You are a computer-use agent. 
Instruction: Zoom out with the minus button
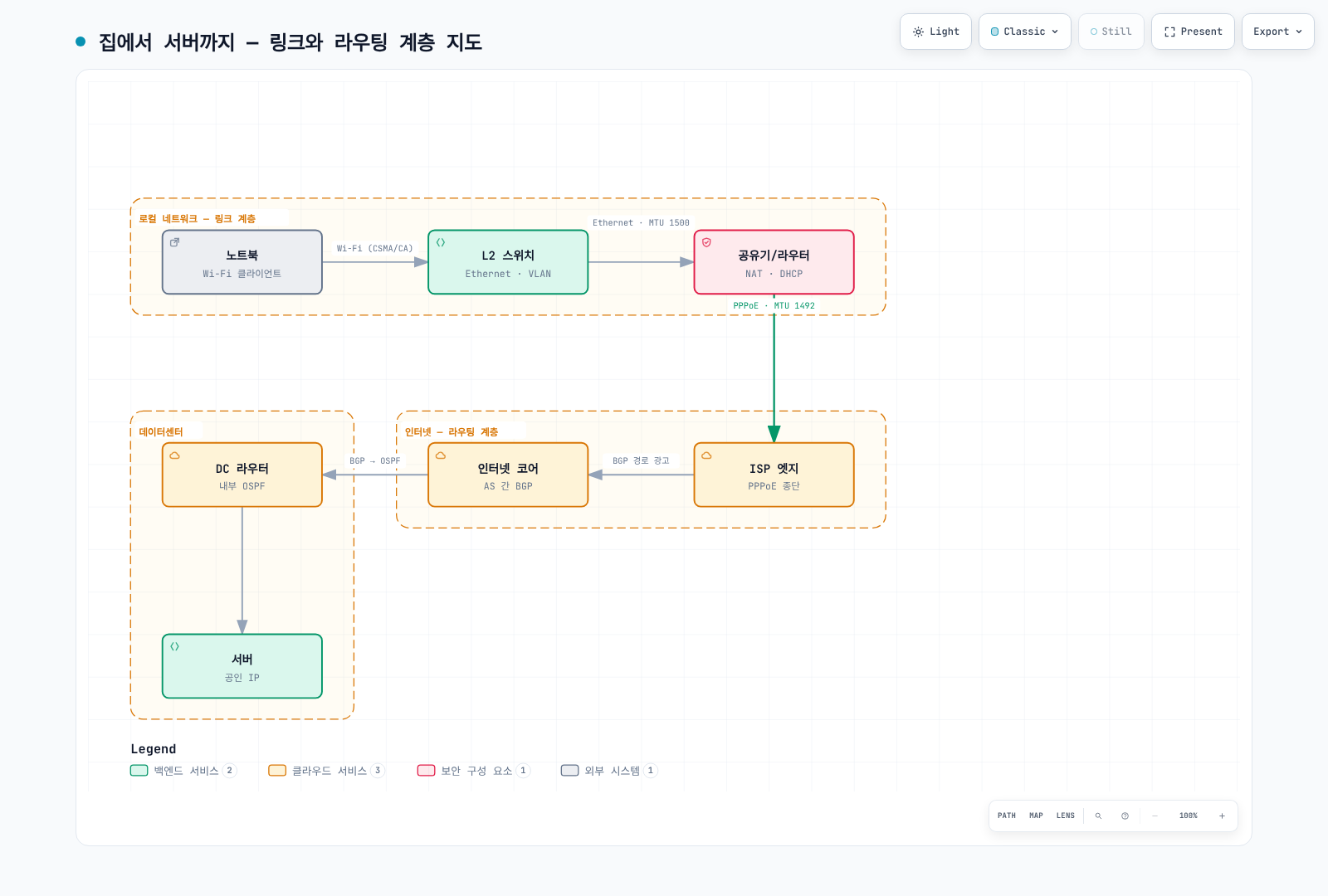click(1155, 816)
